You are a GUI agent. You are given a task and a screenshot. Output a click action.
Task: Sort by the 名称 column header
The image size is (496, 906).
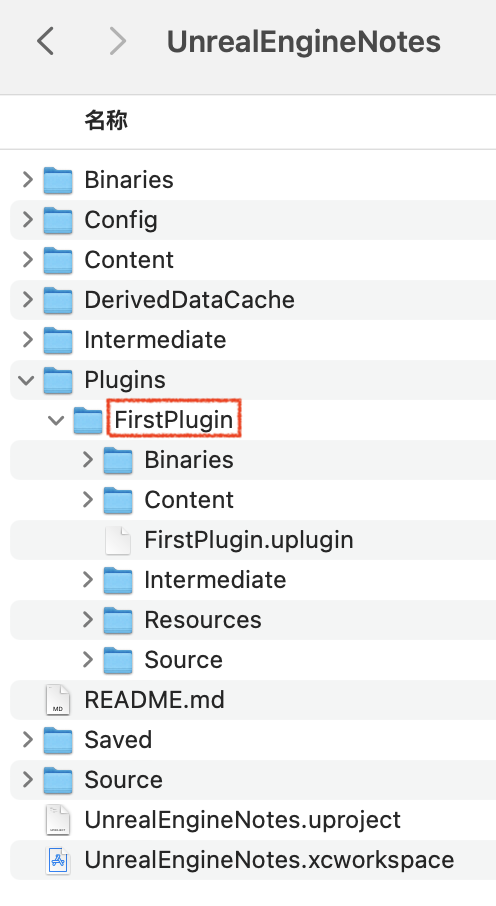pyautogui.click(x=106, y=120)
